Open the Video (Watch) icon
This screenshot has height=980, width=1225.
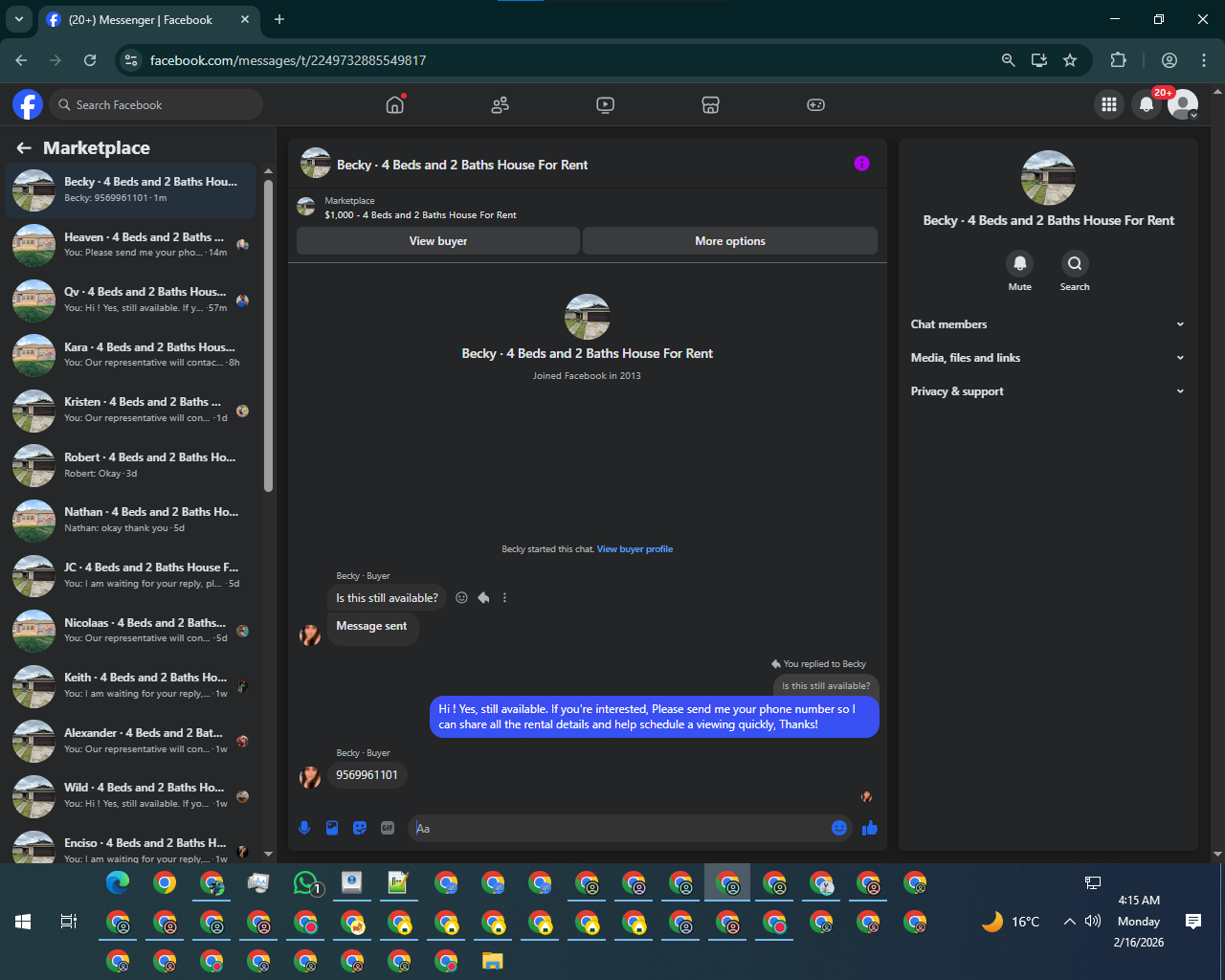605,105
